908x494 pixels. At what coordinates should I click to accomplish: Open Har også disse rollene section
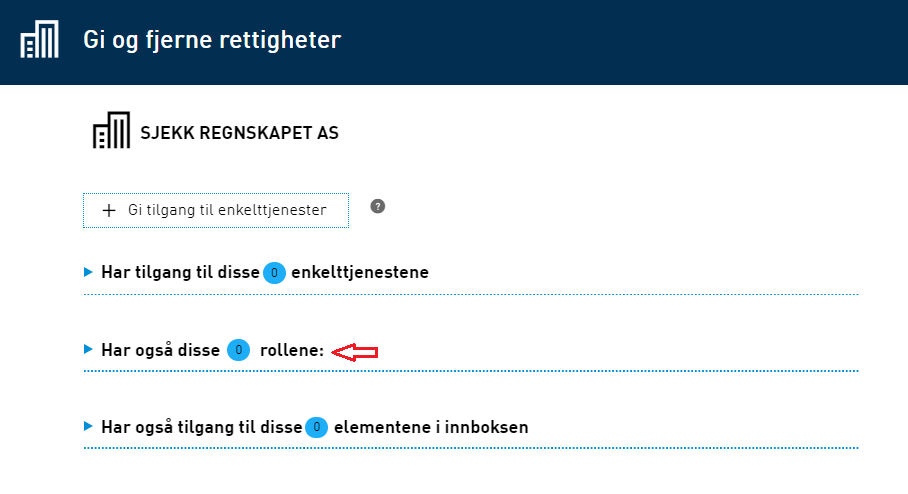(162, 350)
